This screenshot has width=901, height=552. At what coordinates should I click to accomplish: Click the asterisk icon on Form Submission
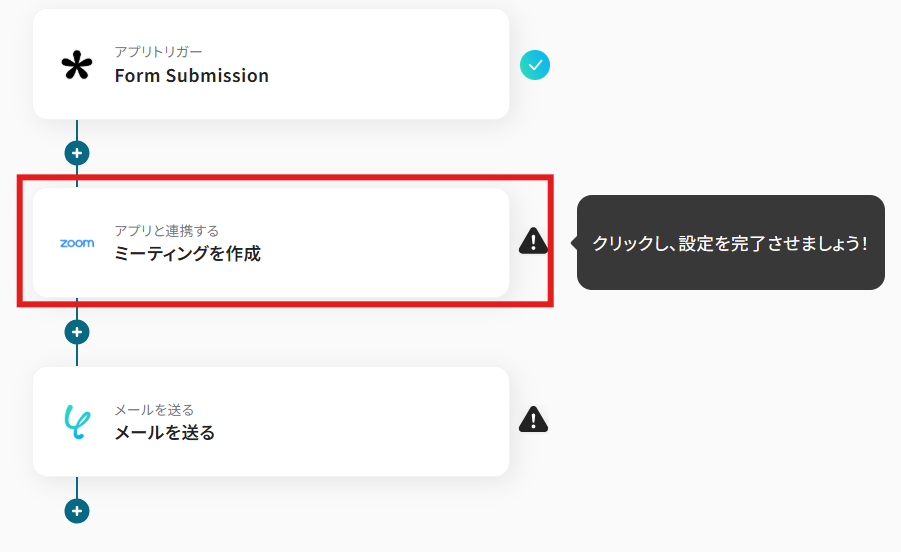pyautogui.click(x=77, y=66)
